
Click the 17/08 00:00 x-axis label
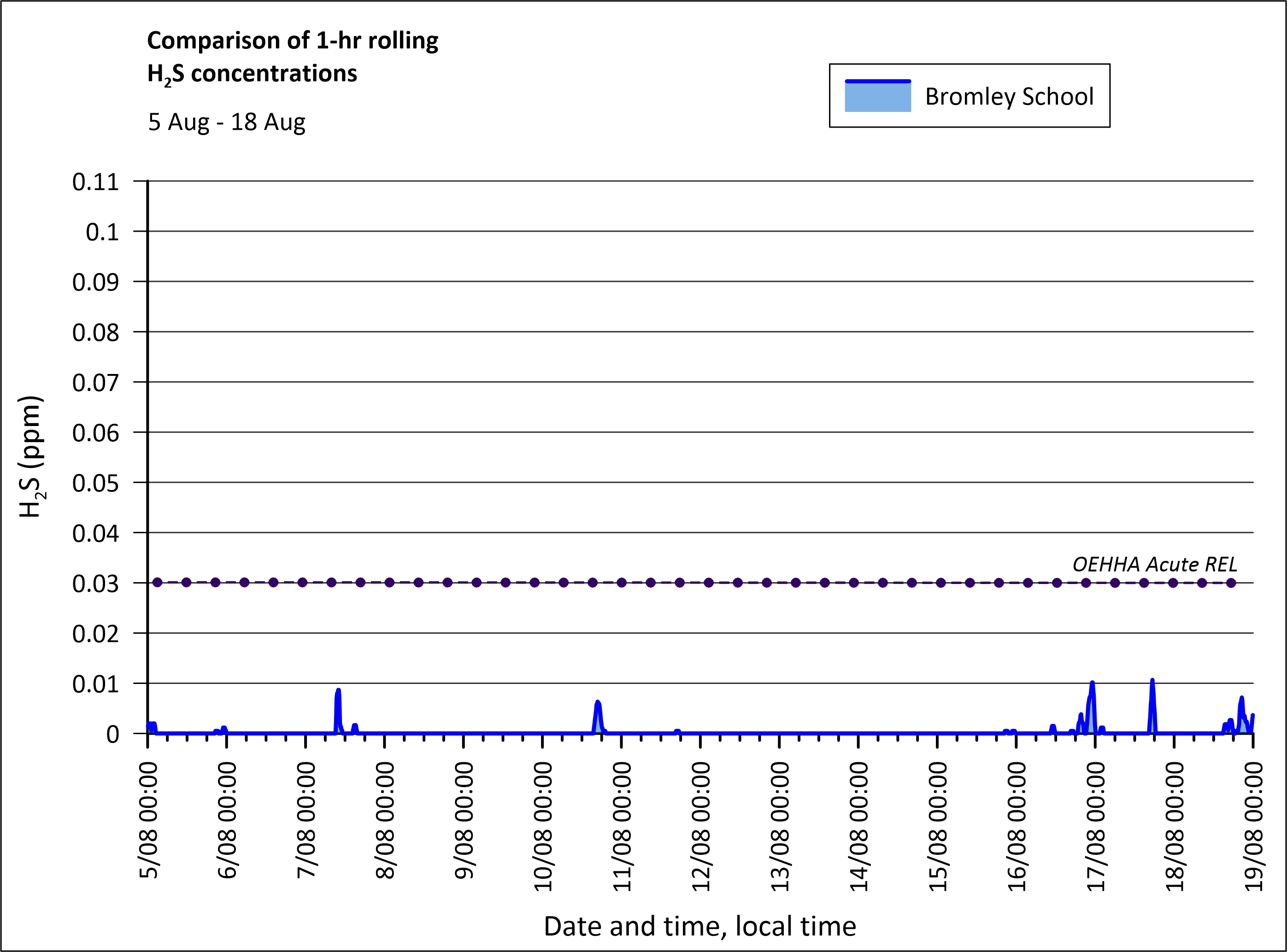point(1096,826)
